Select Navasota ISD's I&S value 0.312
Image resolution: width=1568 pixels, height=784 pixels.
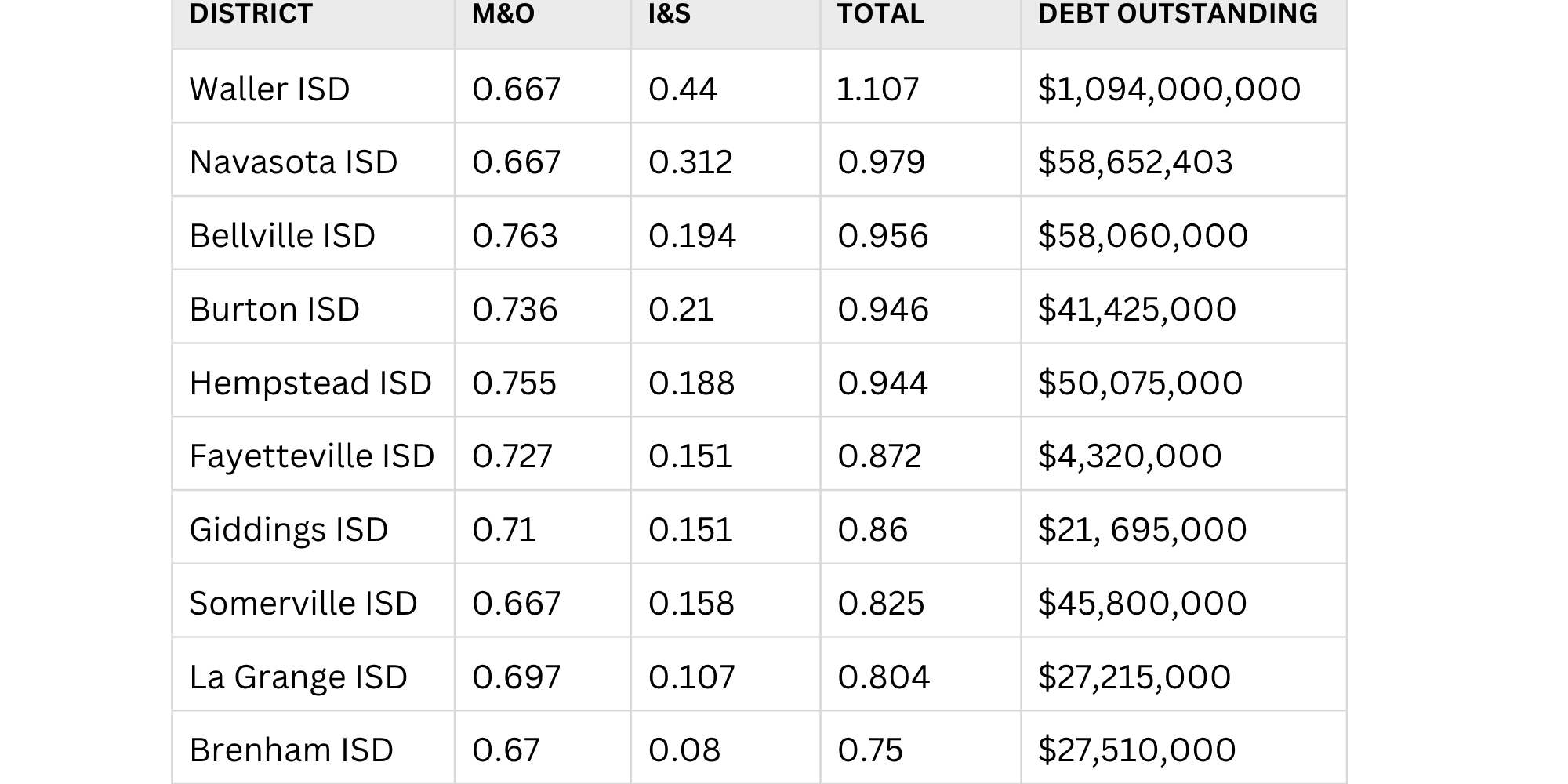pyautogui.click(x=690, y=162)
